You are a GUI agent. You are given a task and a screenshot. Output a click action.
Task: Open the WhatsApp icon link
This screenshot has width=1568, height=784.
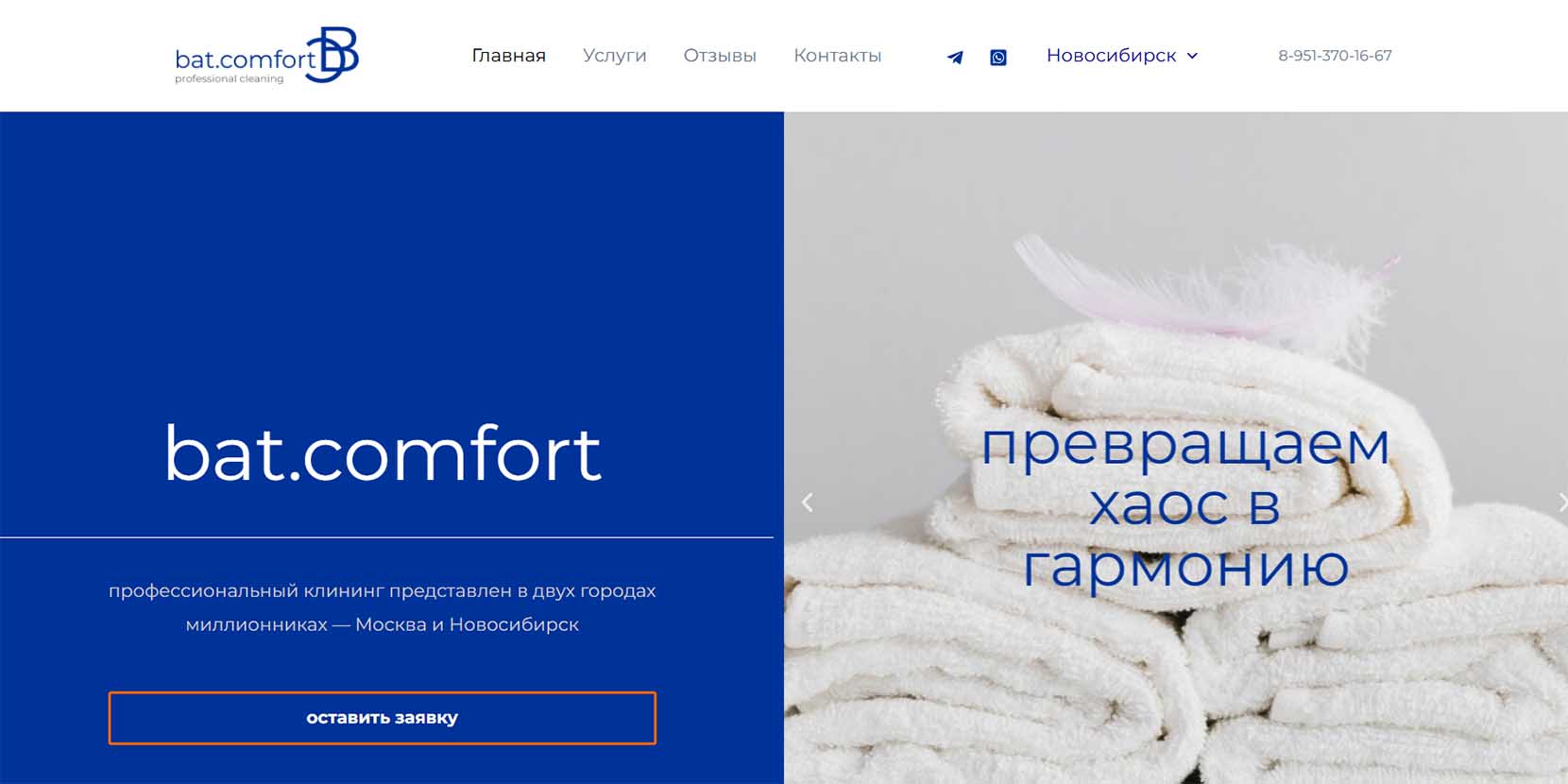pyautogui.click(x=998, y=57)
